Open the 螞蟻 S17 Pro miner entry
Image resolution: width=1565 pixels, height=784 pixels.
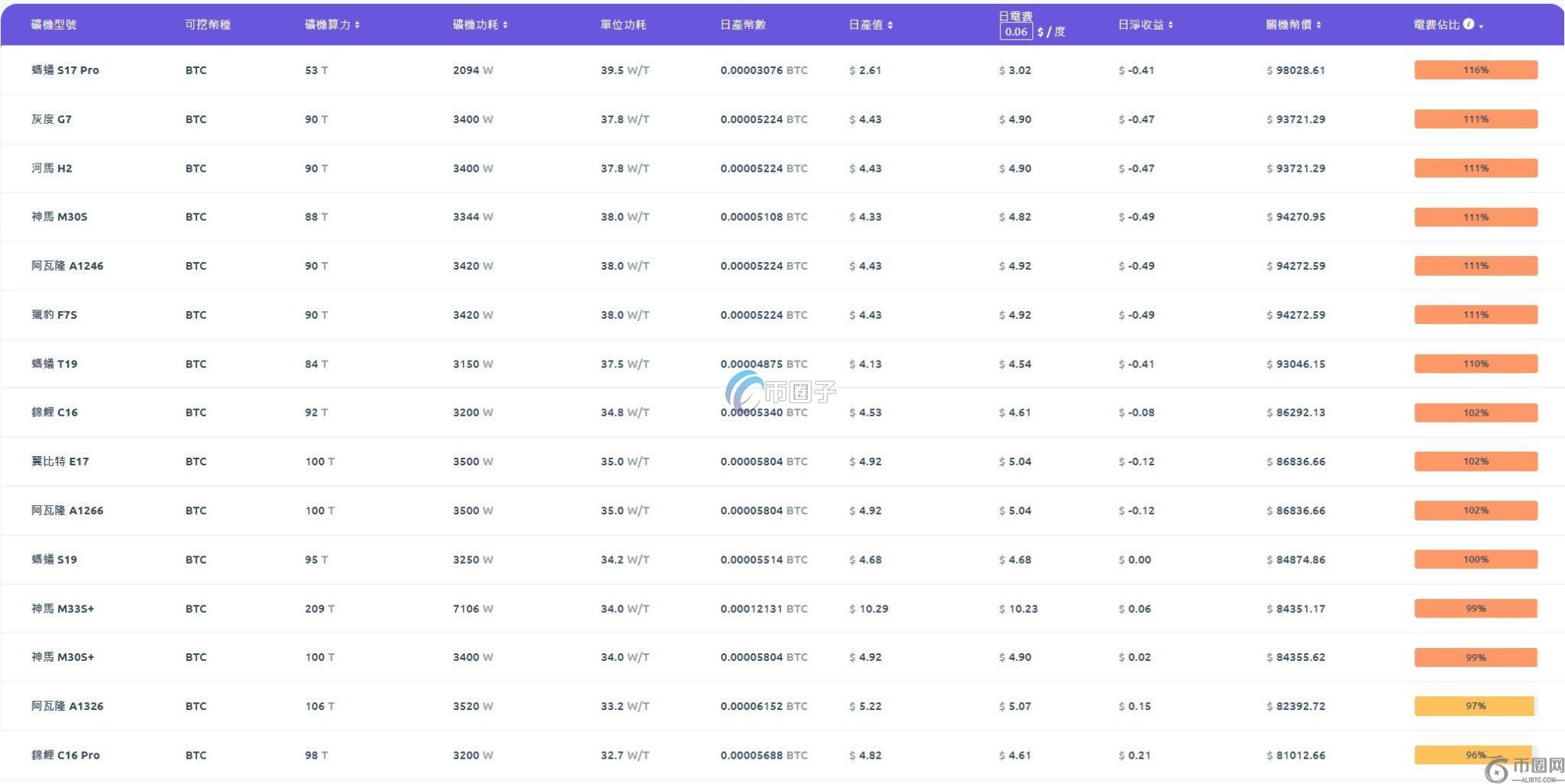click(x=65, y=70)
